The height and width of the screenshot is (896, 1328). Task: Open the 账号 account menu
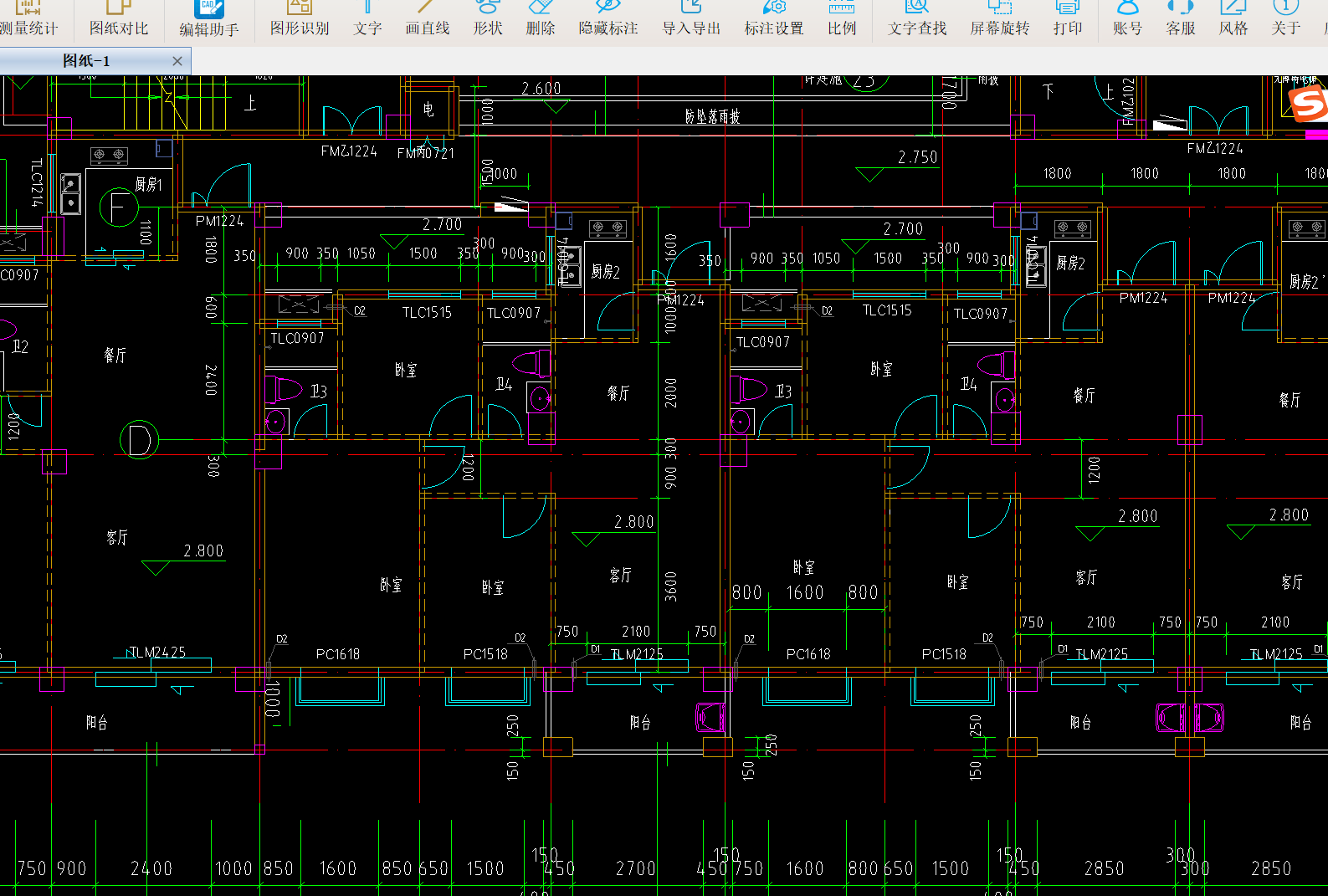(x=1128, y=18)
